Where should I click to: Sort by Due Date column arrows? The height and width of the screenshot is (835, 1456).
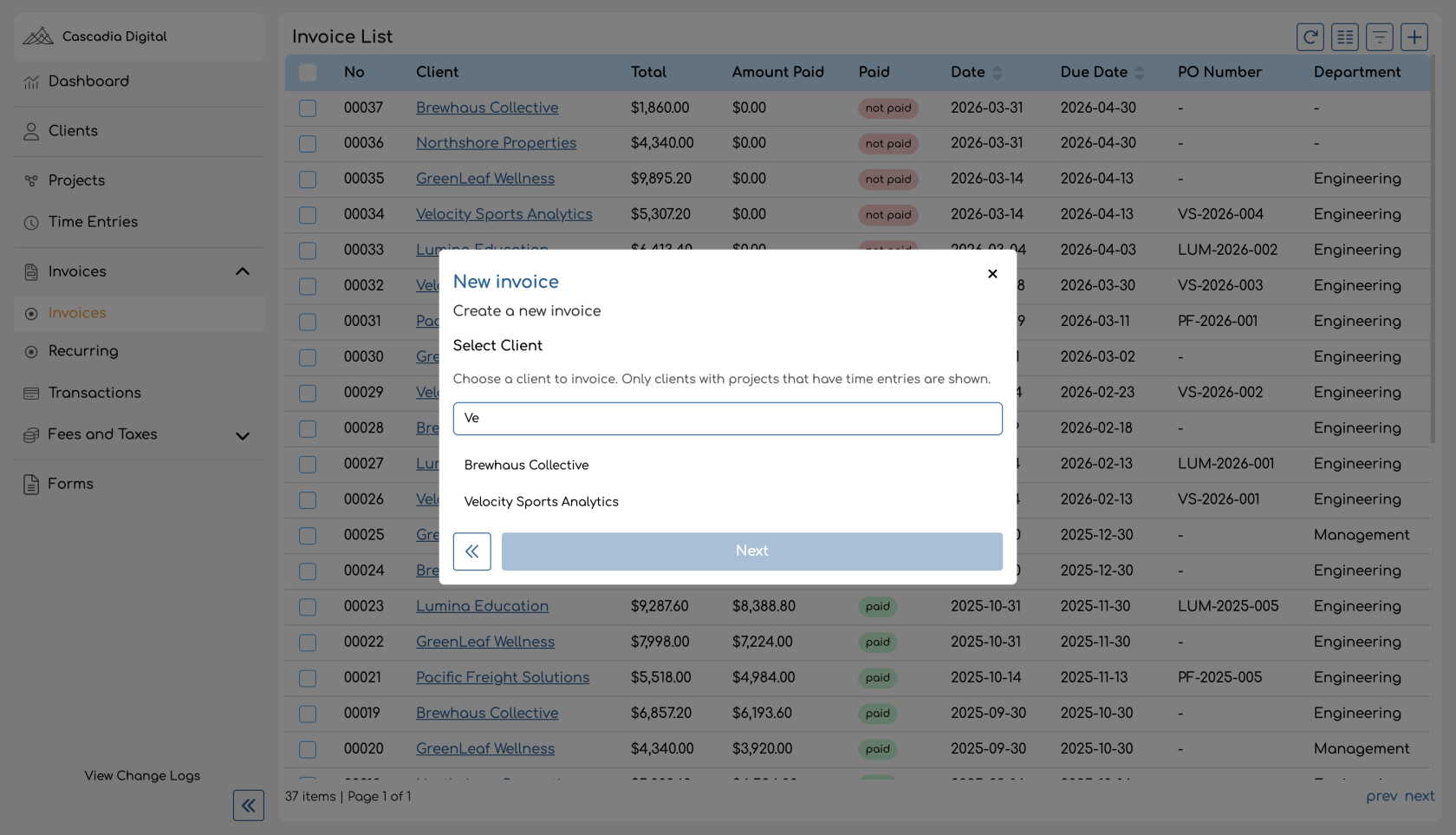(x=1140, y=73)
